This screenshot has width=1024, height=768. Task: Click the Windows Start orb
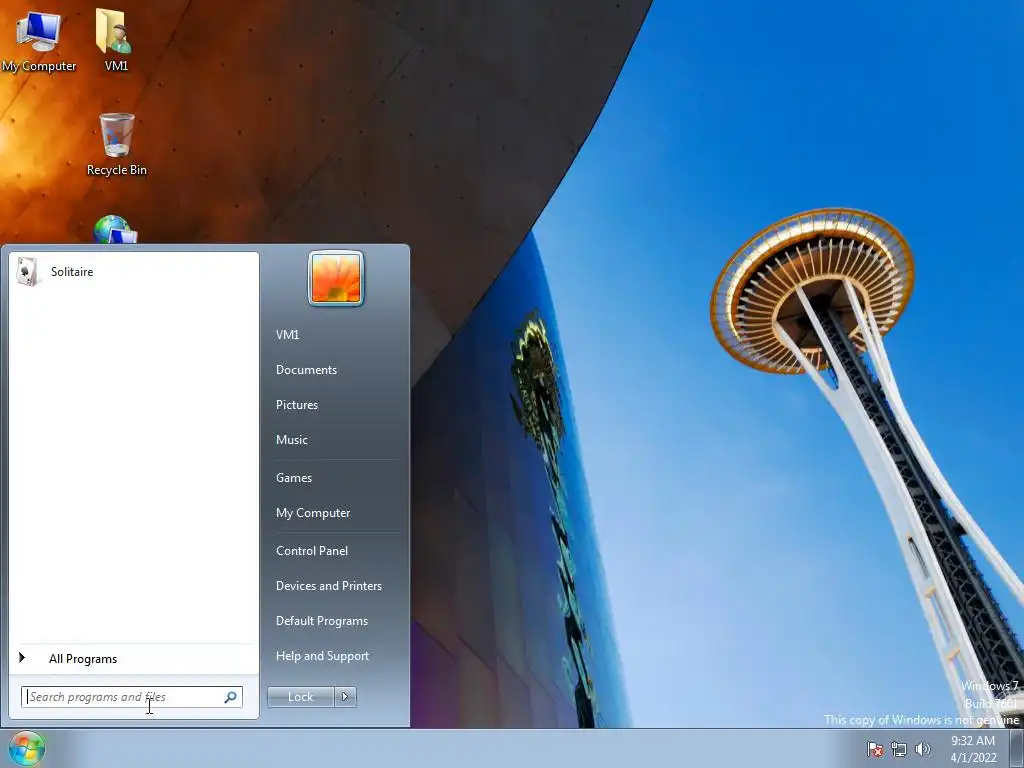coord(27,748)
